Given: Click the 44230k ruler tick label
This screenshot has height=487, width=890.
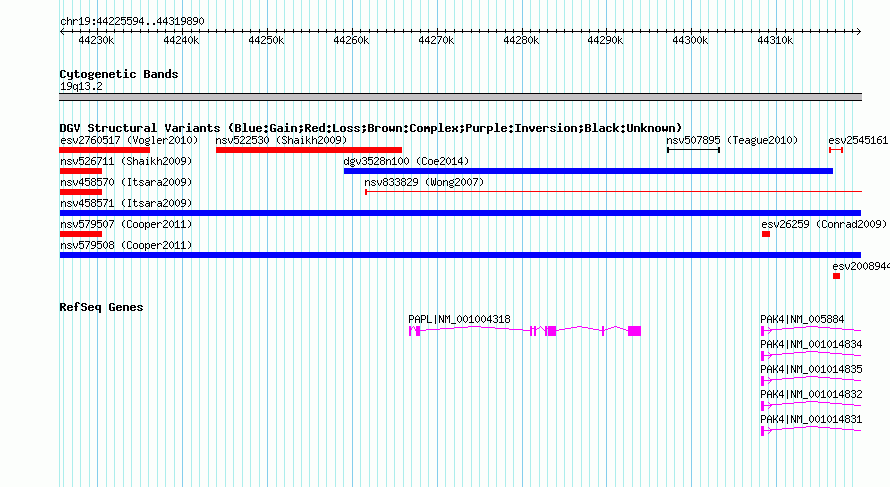Looking at the screenshot, I should tap(96, 40).
